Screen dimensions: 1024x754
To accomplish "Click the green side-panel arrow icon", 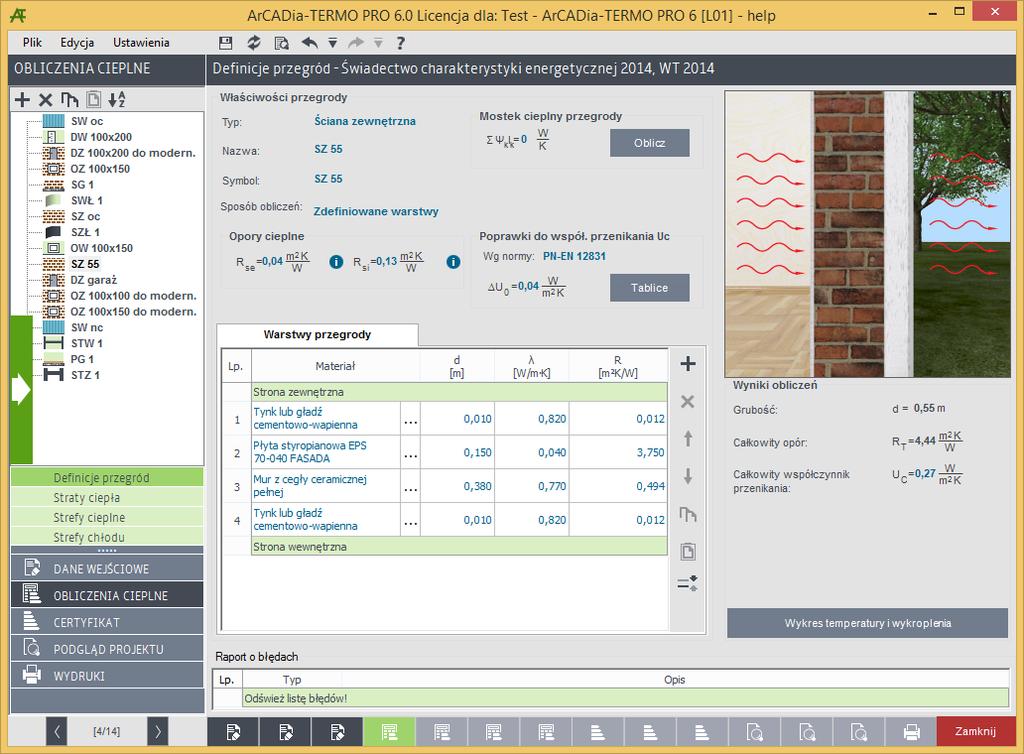I will coord(21,389).
